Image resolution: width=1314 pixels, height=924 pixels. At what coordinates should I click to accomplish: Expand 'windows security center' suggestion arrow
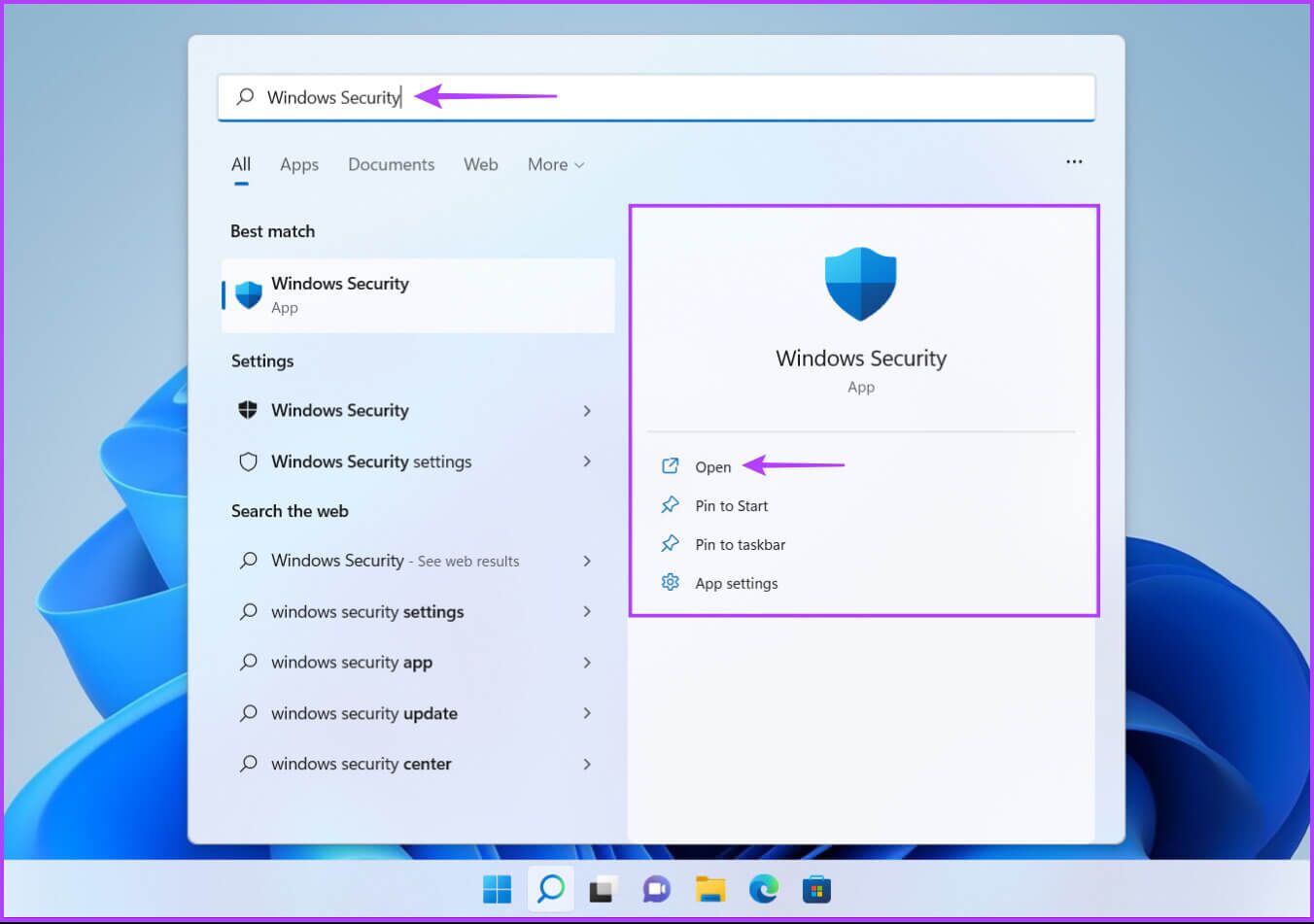[587, 764]
